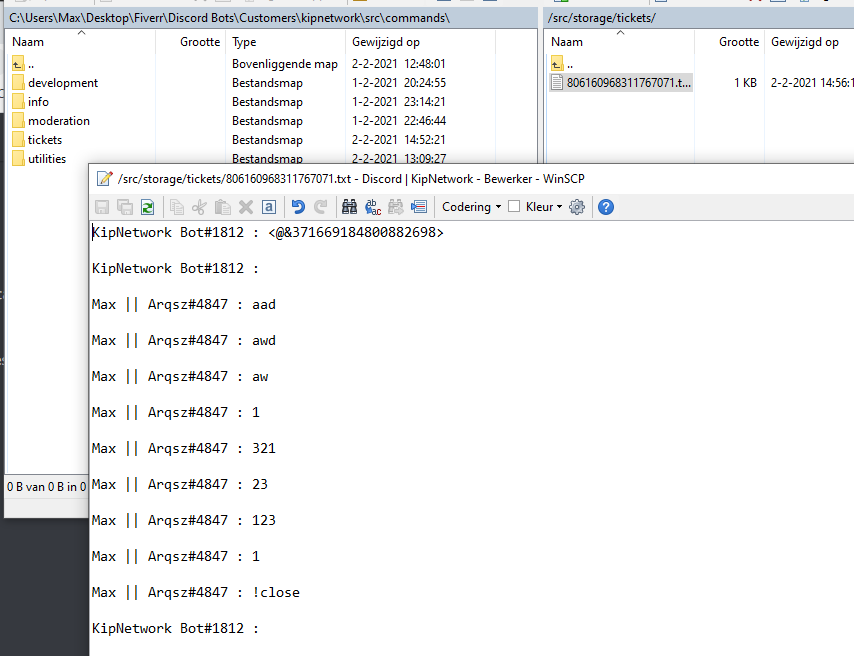Click the Kleur color swatch box
Screen dimensions: 854x656
(514, 207)
